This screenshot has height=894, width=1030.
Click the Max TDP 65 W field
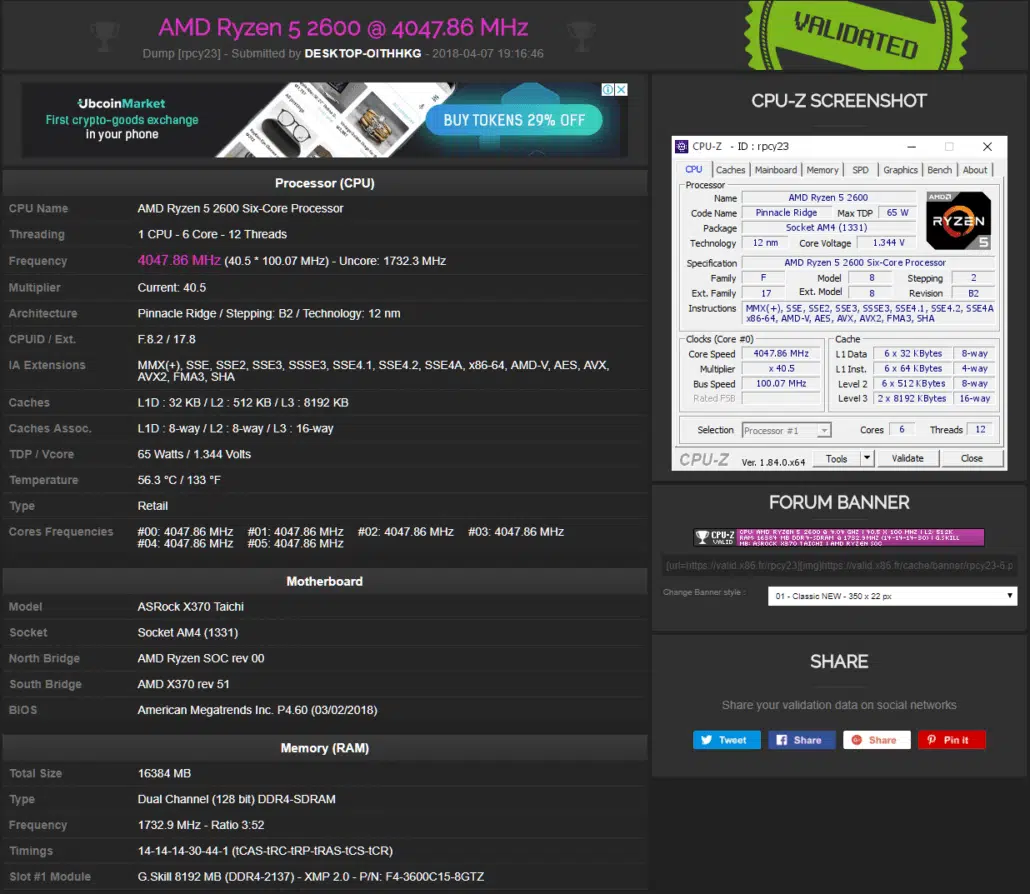pos(897,213)
